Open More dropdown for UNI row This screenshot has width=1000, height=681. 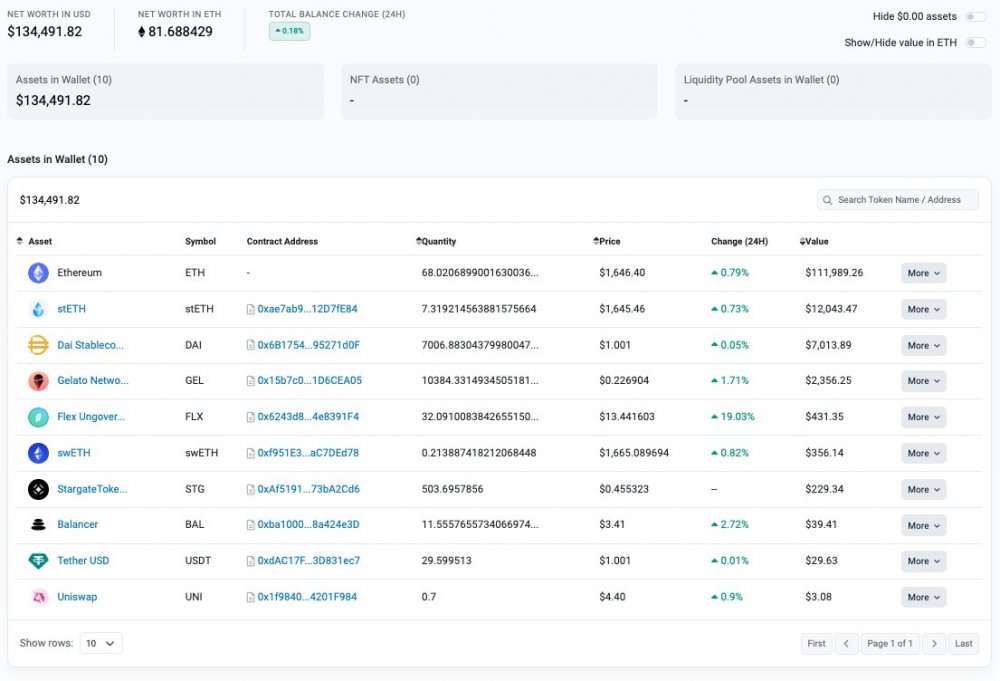(x=923, y=597)
